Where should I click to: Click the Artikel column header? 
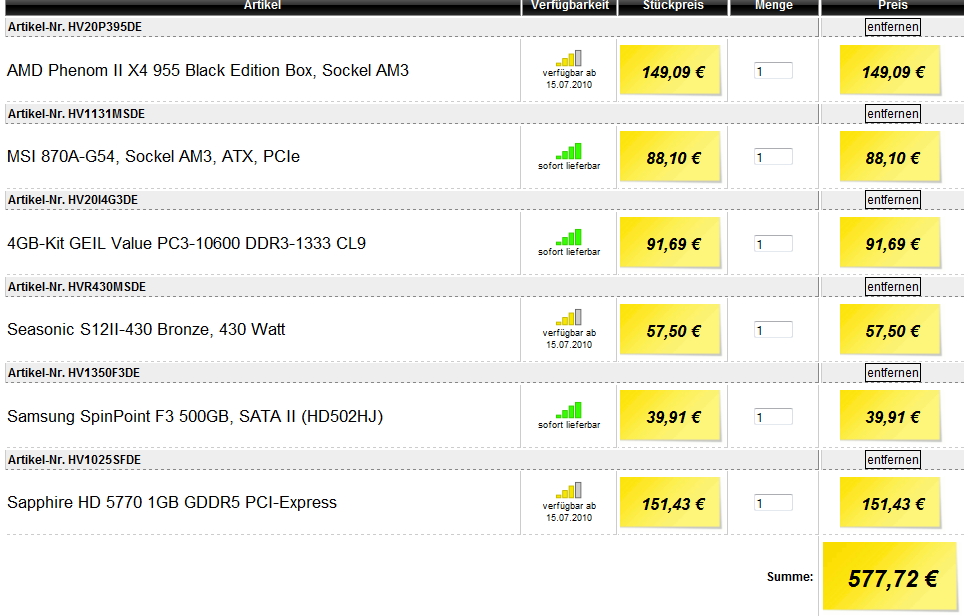[263, 6]
